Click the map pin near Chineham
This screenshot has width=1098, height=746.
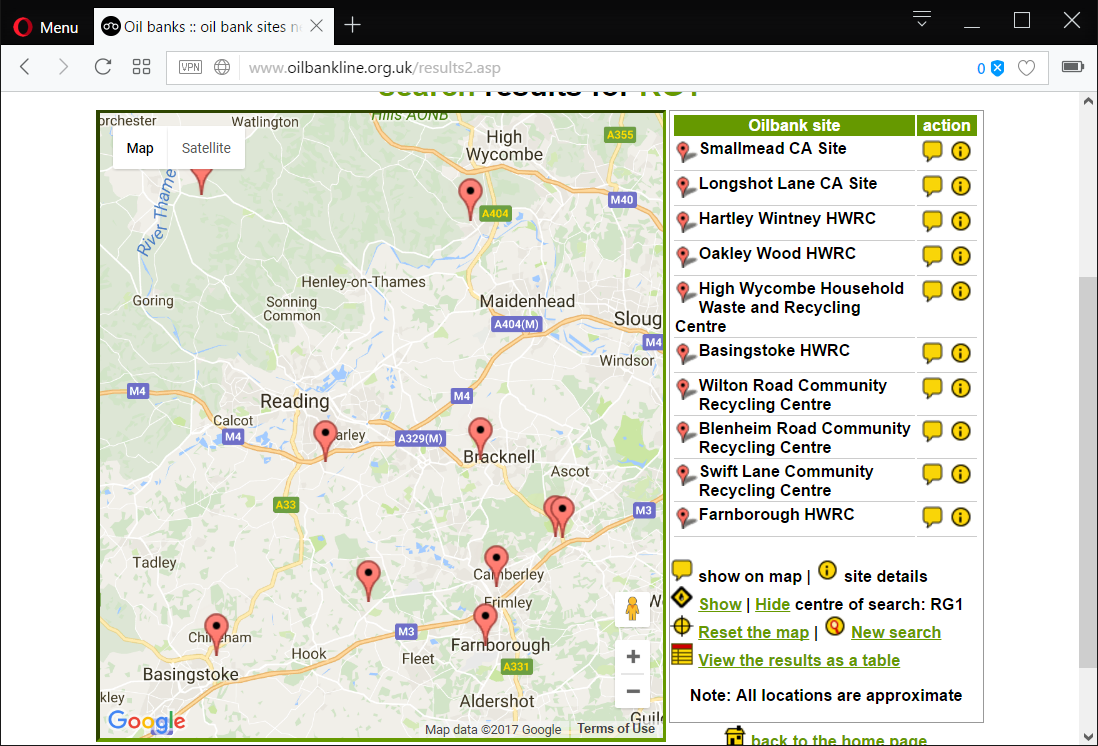click(x=216, y=633)
